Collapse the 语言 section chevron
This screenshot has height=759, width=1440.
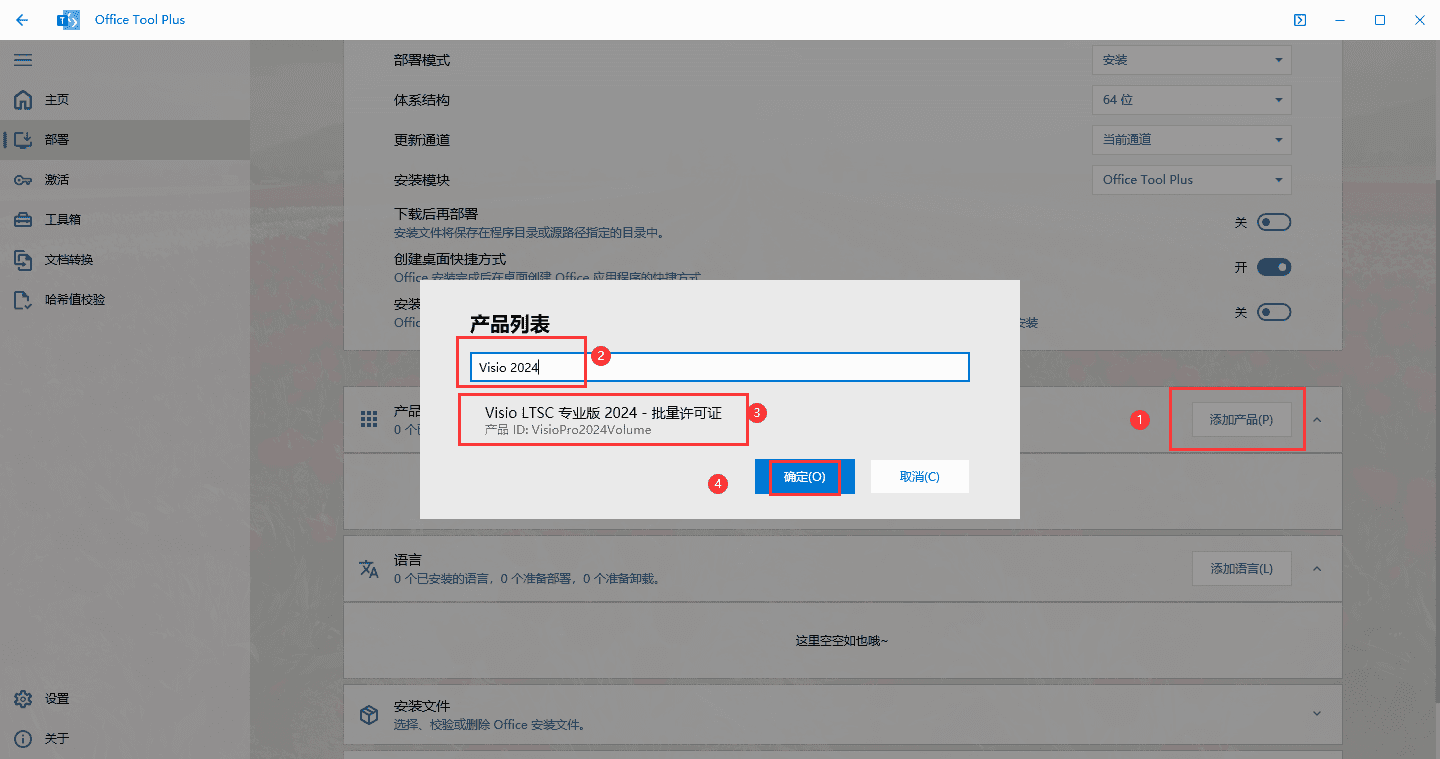coord(1317,568)
